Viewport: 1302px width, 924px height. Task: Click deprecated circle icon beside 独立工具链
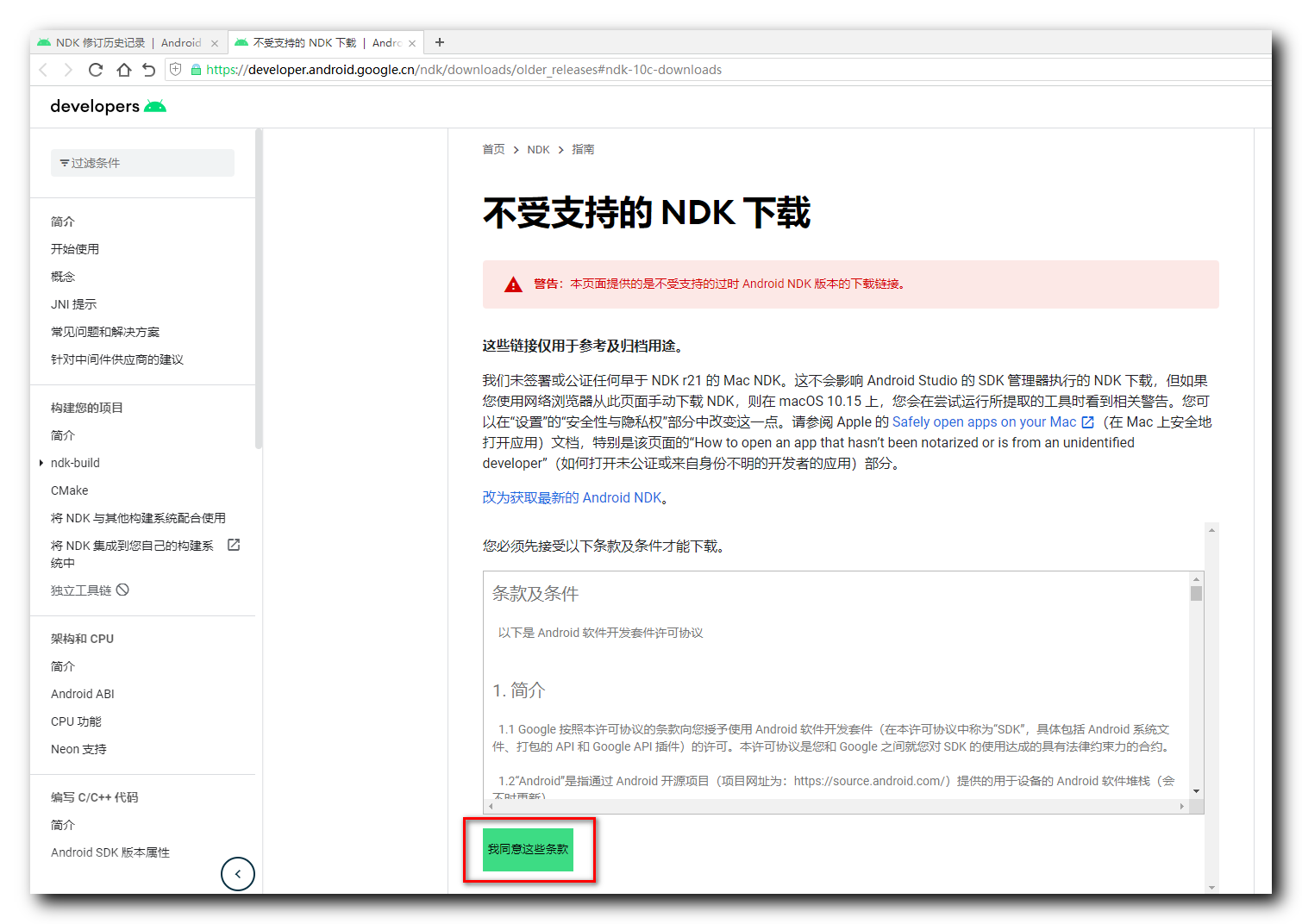pos(122,590)
